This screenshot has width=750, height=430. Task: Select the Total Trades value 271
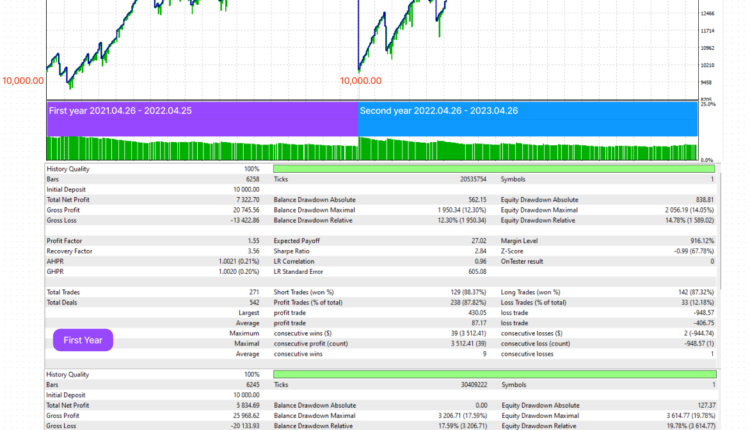[251, 292]
